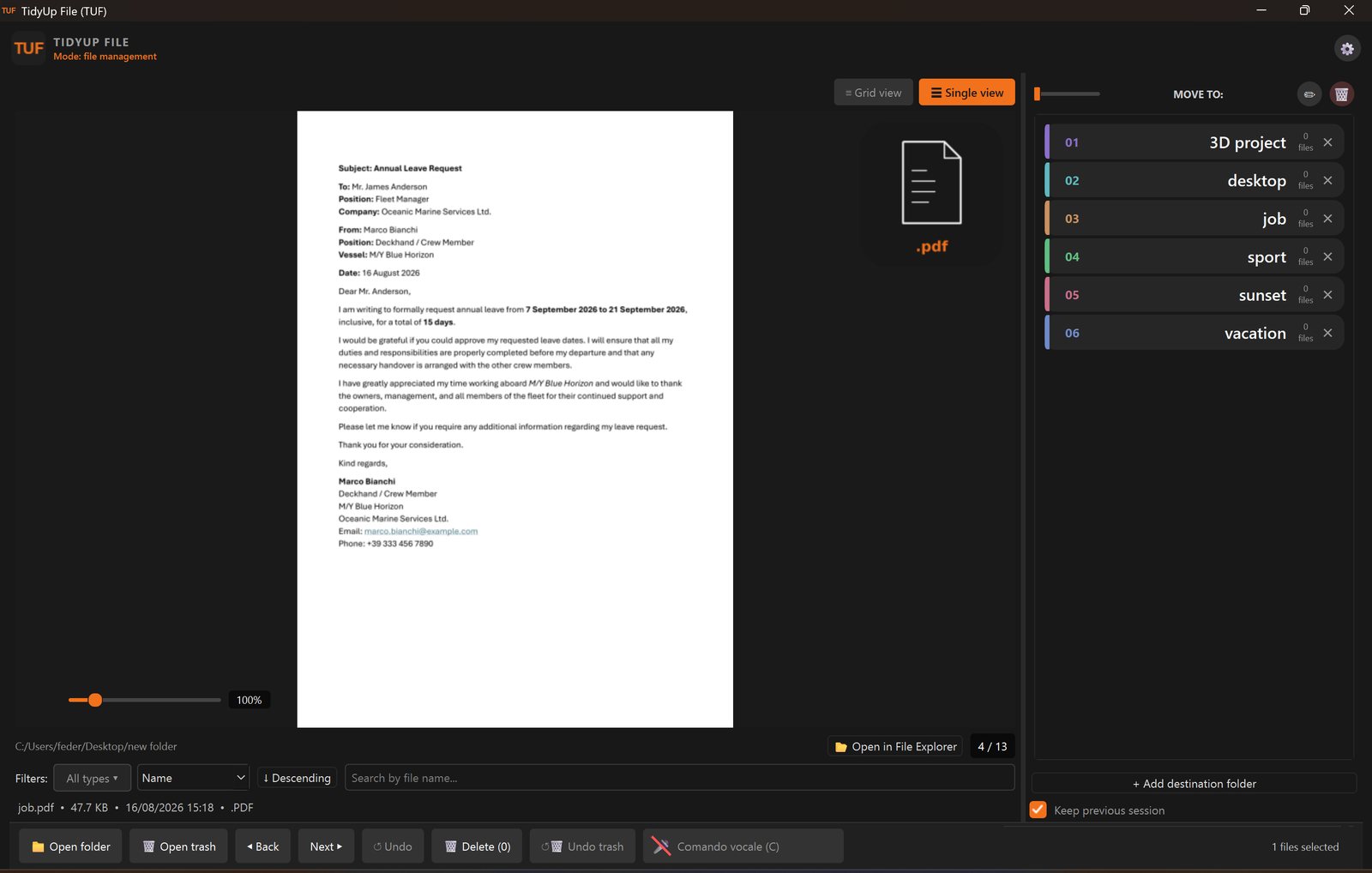Open the settings gear icon

pyautogui.click(x=1347, y=48)
